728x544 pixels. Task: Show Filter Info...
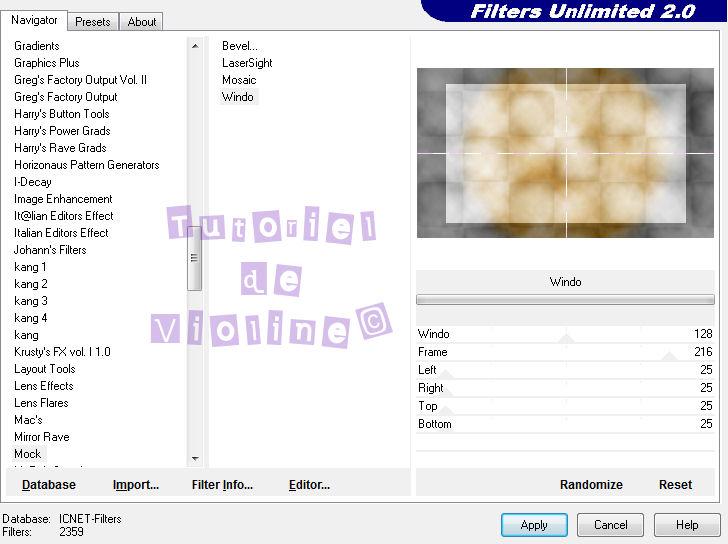click(x=222, y=485)
